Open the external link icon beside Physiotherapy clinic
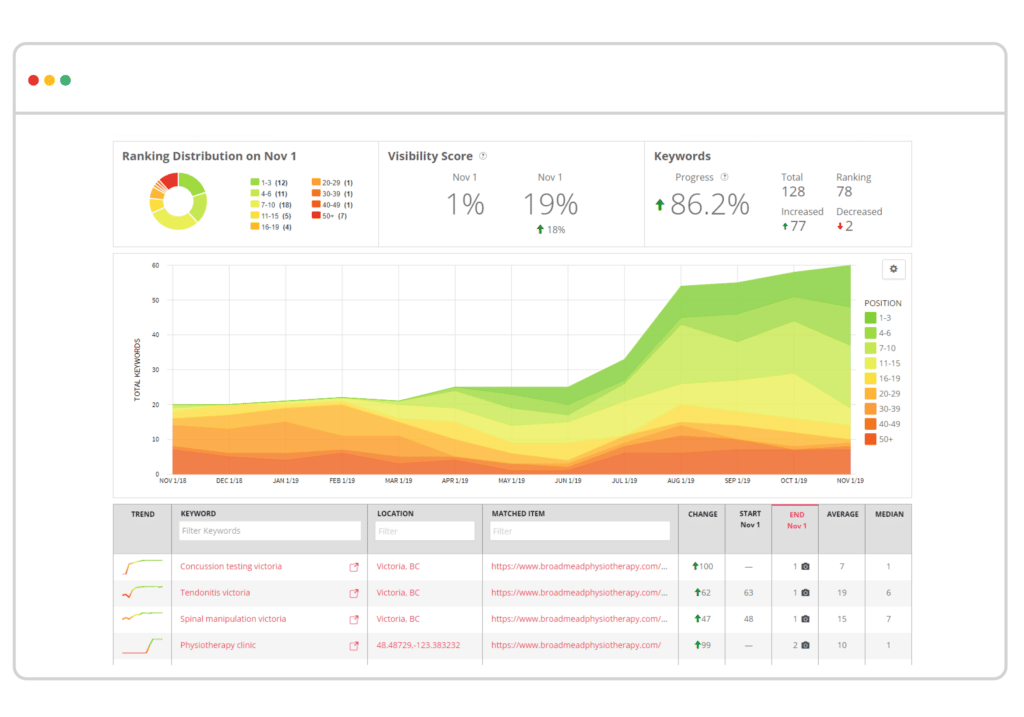This screenshot has width=1024, height=717. coord(354,645)
